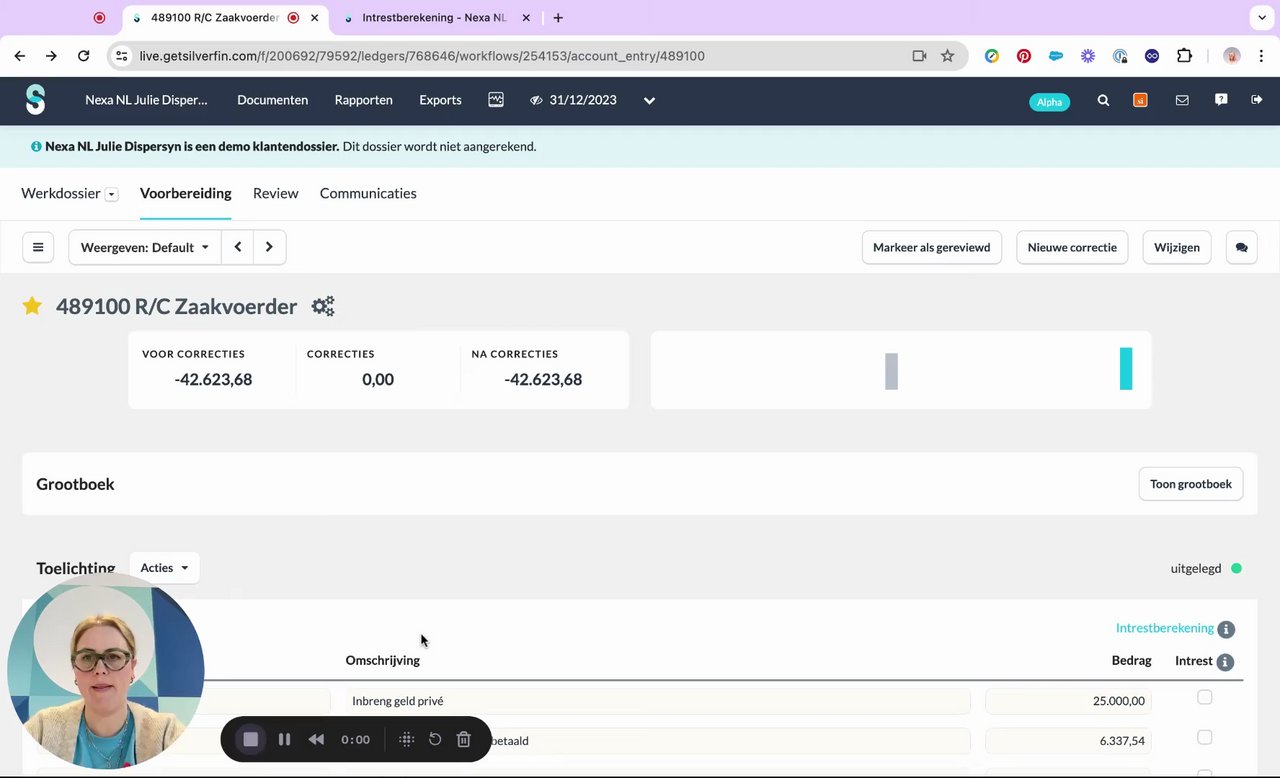Viewport: 1280px width, 778px height.
Task: Click the Silverfin logo in the header
Action: click(36, 100)
